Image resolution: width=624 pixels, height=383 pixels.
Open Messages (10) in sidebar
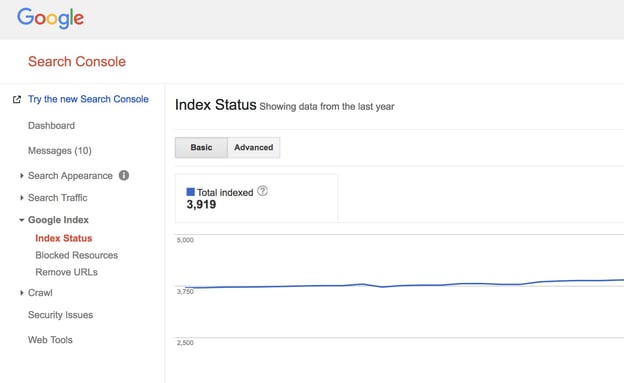(60, 151)
